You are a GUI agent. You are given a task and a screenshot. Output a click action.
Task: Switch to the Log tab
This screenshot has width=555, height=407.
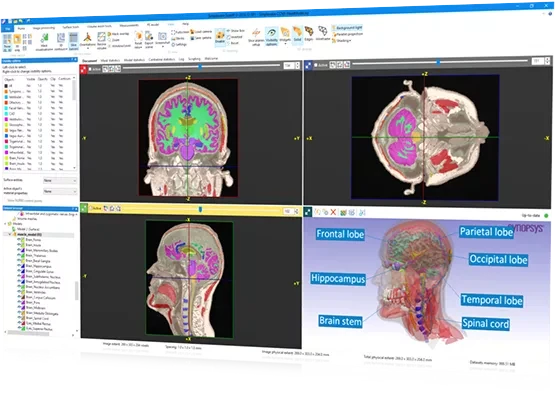[x=181, y=59]
